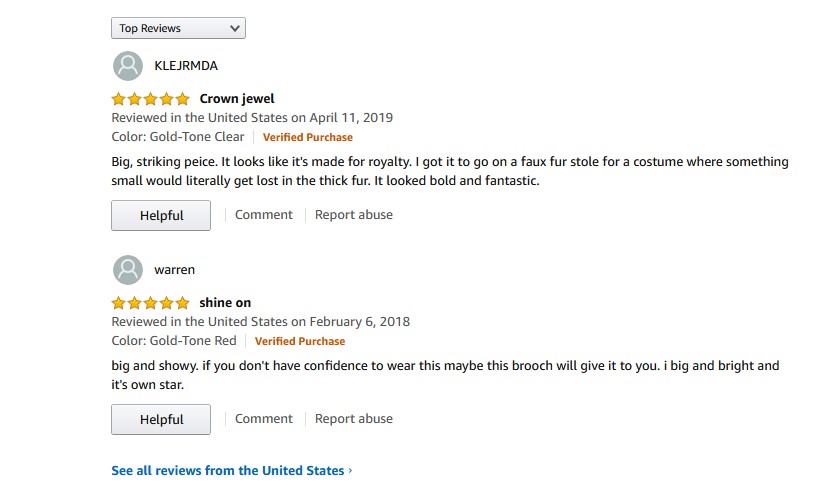The width and height of the screenshot is (827, 487).
Task: Comment on the Crown jewel review
Action: [264, 215]
